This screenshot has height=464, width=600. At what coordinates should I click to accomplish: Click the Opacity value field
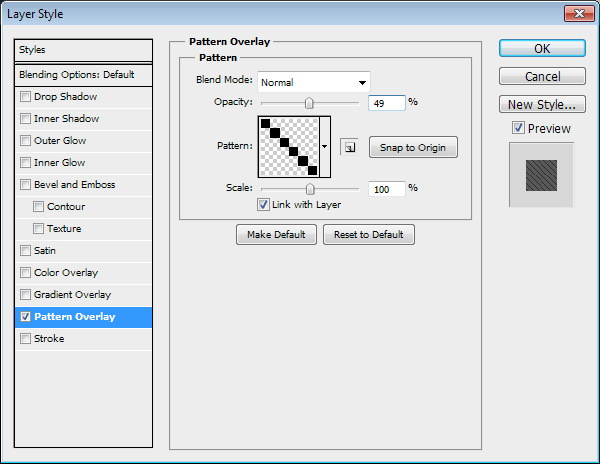tap(386, 103)
